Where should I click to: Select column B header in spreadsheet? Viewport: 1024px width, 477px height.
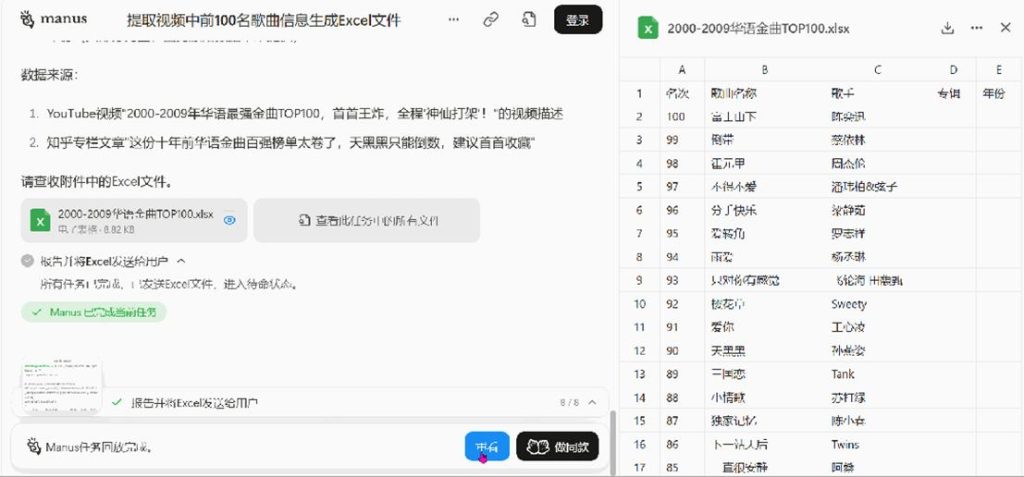click(x=764, y=70)
